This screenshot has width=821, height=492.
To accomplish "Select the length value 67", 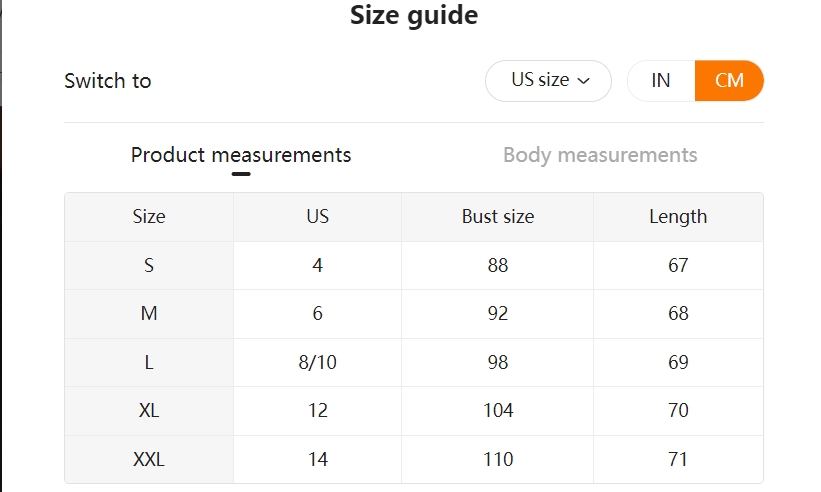I will [x=678, y=266].
